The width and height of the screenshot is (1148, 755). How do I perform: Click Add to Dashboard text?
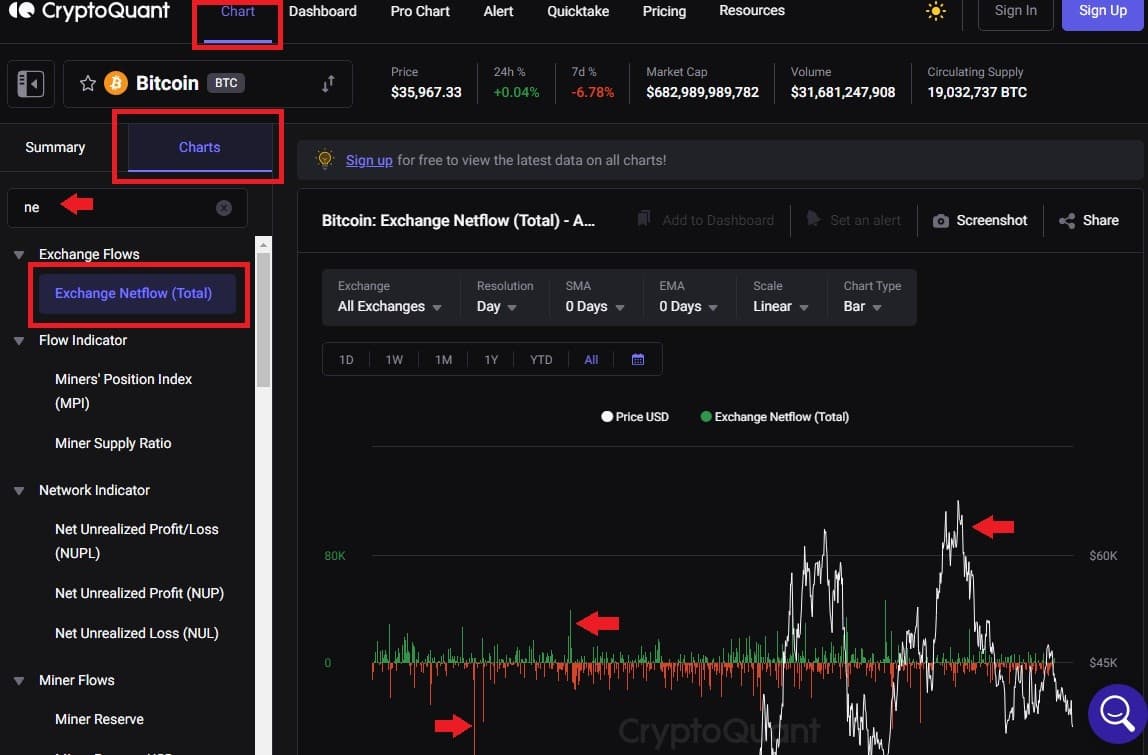pyautogui.click(x=718, y=220)
